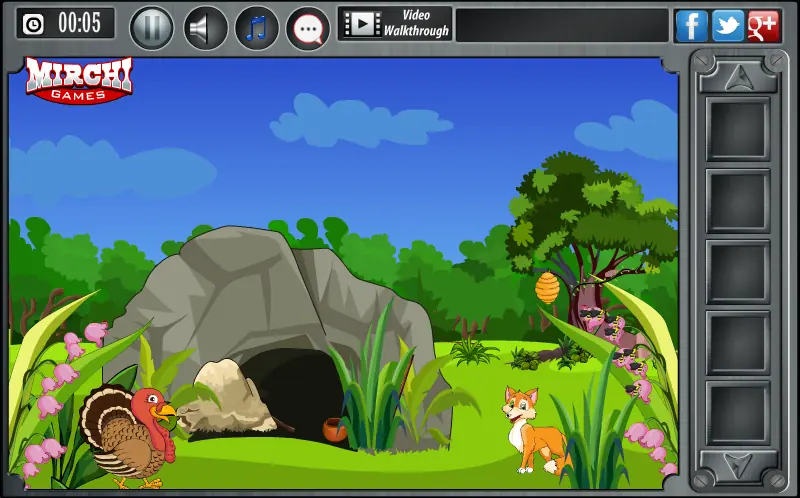Share the game on Google Plus
Viewport: 800px width, 498px height.
[x=763, y=26]
